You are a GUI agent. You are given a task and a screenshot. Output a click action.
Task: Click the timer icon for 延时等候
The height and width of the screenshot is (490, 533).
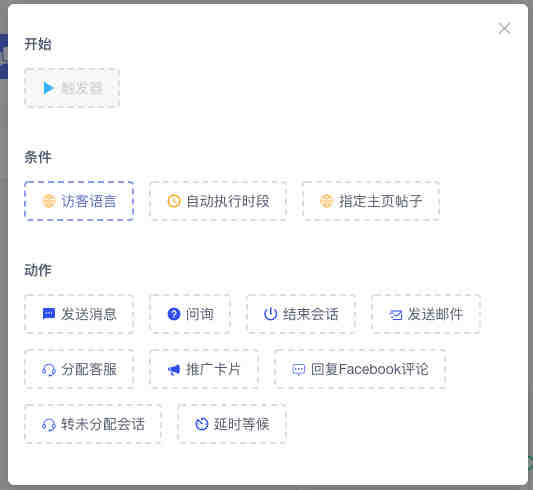pos(202,424)
